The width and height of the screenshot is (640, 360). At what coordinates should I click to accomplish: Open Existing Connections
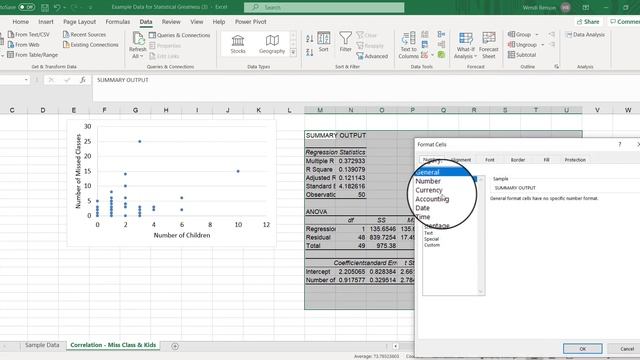(x=91, y=44)
